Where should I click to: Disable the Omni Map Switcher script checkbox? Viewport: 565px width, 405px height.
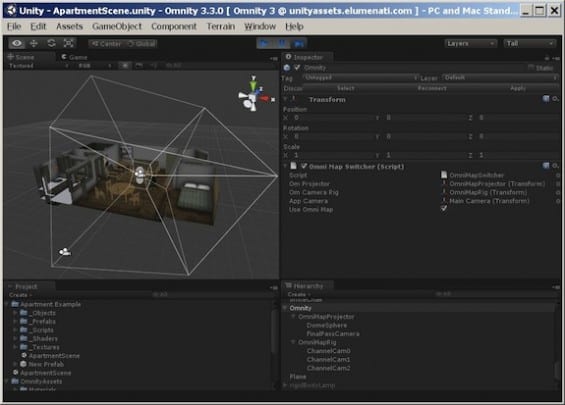click(x=304, y=166)
